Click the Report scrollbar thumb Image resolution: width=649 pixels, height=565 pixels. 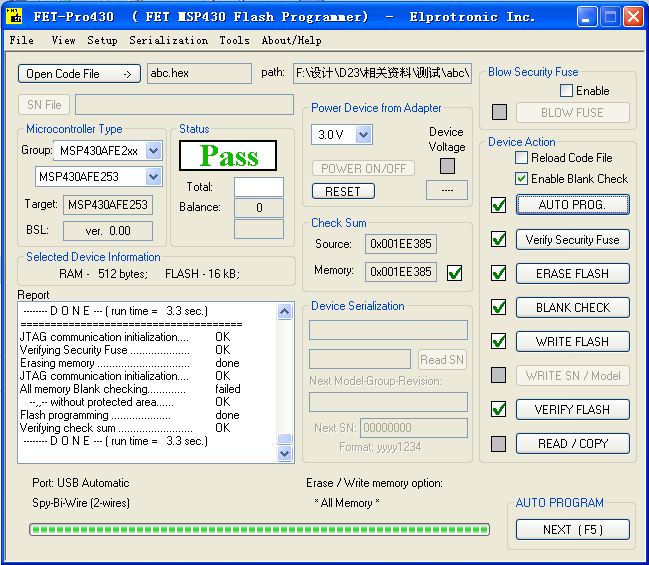point(284,438)
